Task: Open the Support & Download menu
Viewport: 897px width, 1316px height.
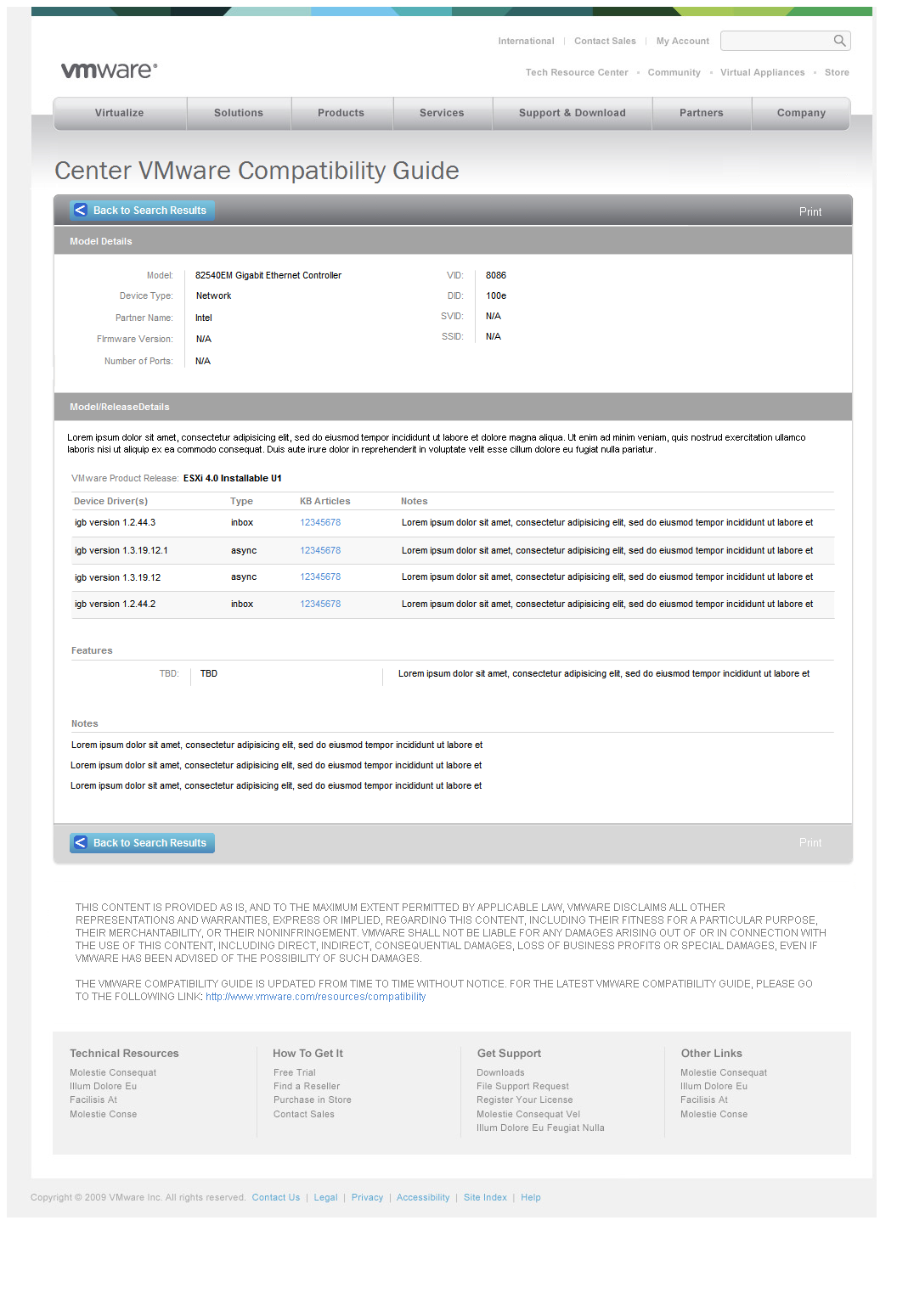Action: tap(572, 113)
